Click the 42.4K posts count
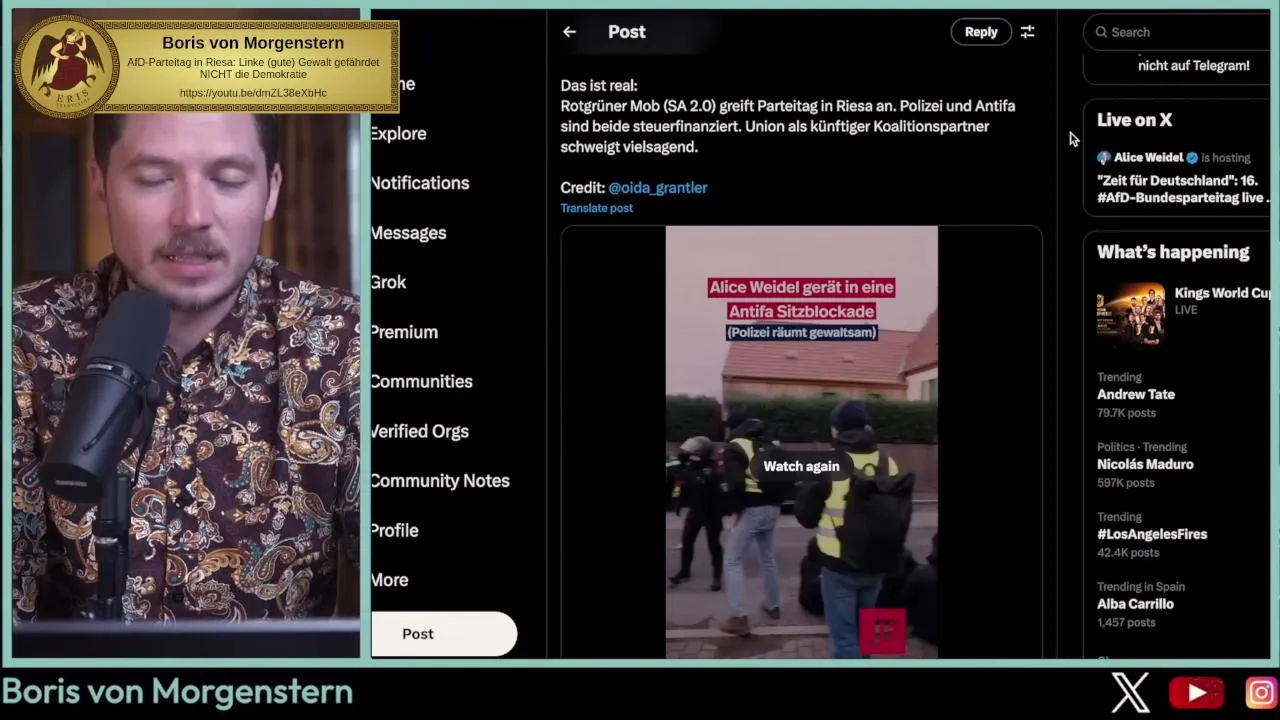 point(1128,553)
